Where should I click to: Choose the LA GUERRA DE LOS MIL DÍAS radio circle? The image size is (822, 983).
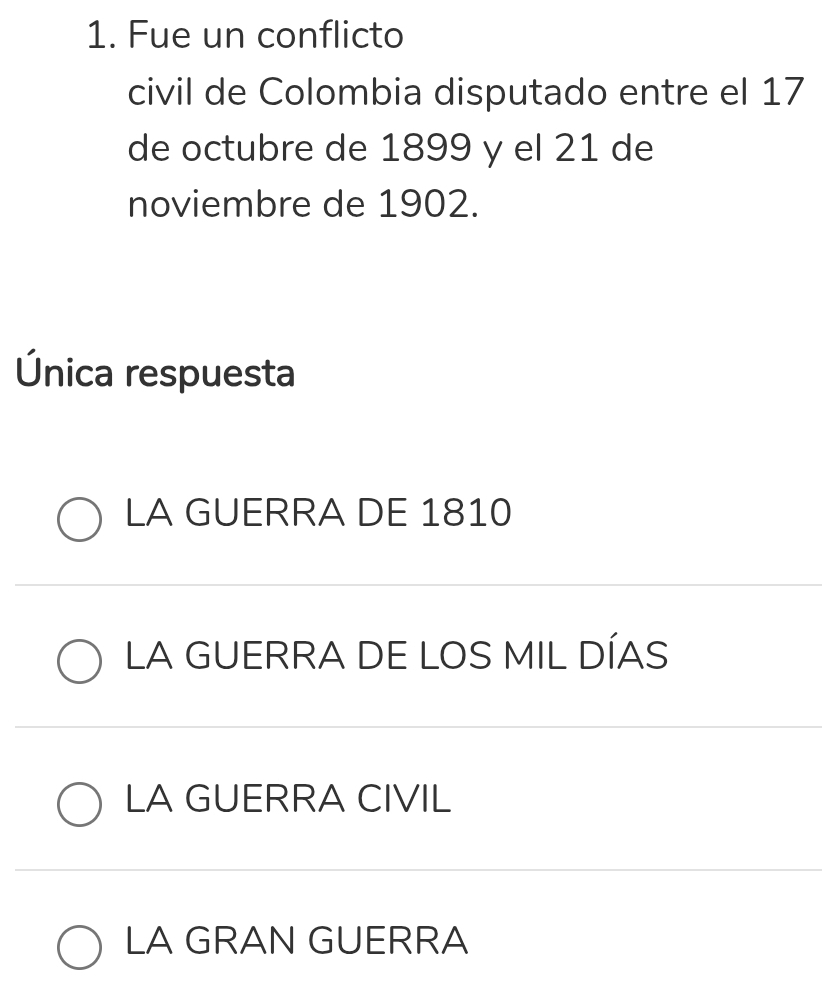pos(79,662)
